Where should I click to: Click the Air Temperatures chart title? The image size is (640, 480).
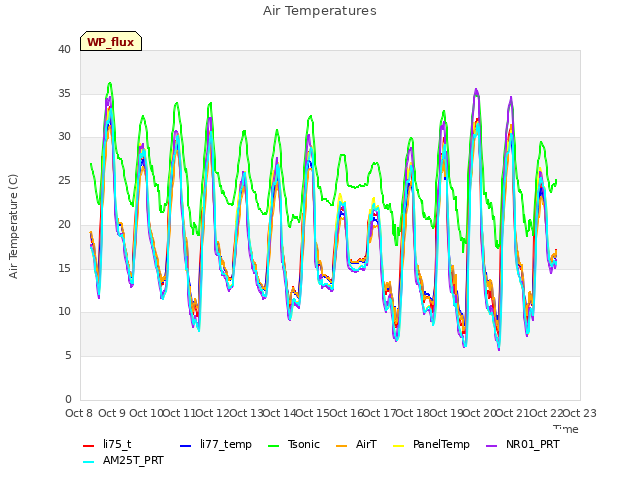tap(320, 11)
